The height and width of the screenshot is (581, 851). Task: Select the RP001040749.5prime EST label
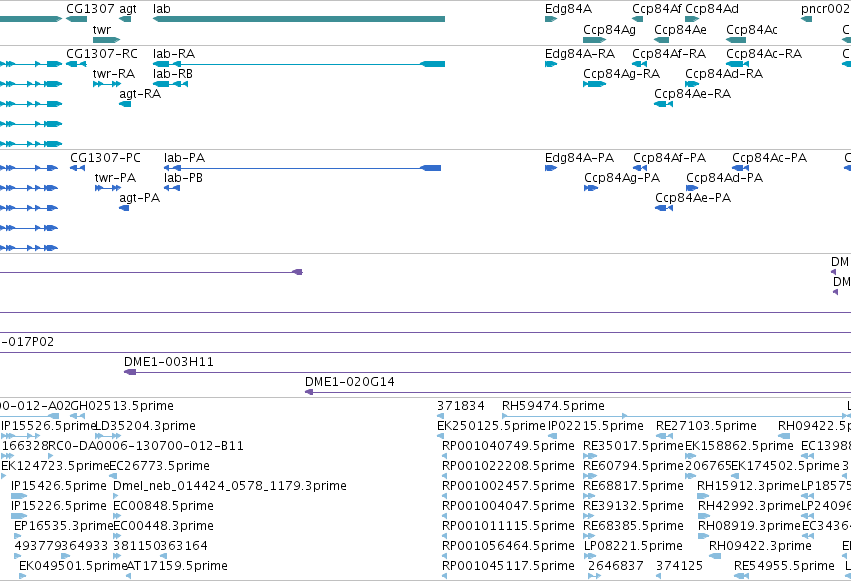click(508, 446)
